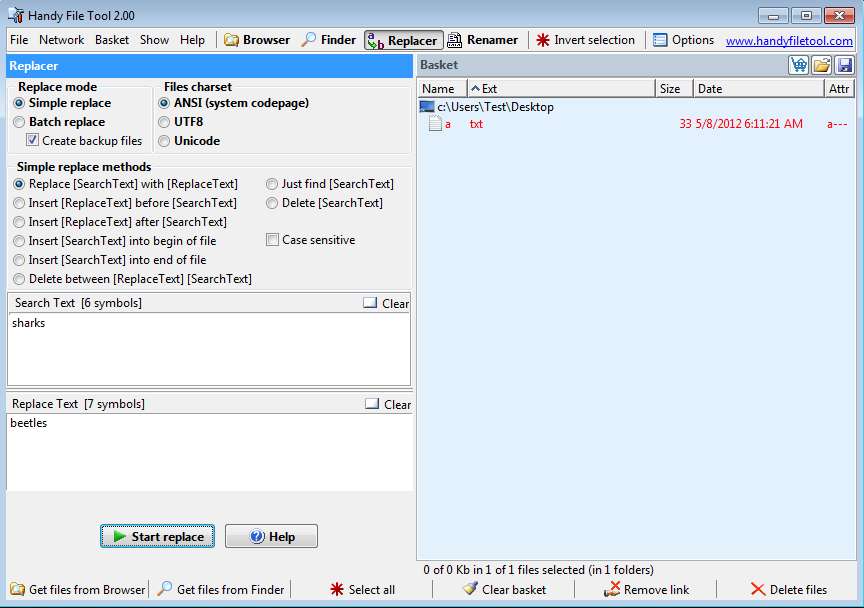The image size is (864, 608).
Task: Click Get files from Browser
Action: 78,589
